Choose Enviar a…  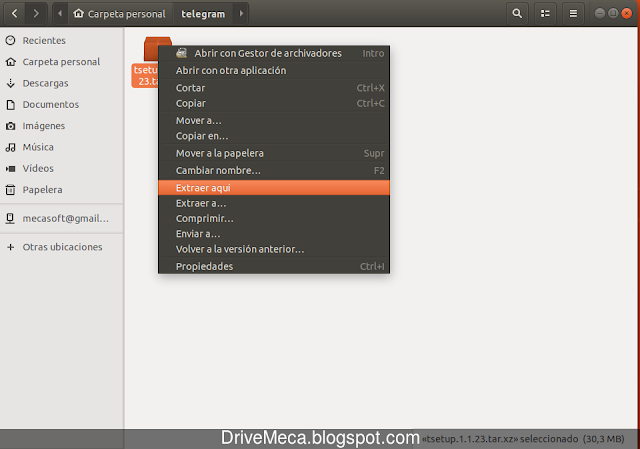pyautogui.click(x=274, y=234)
